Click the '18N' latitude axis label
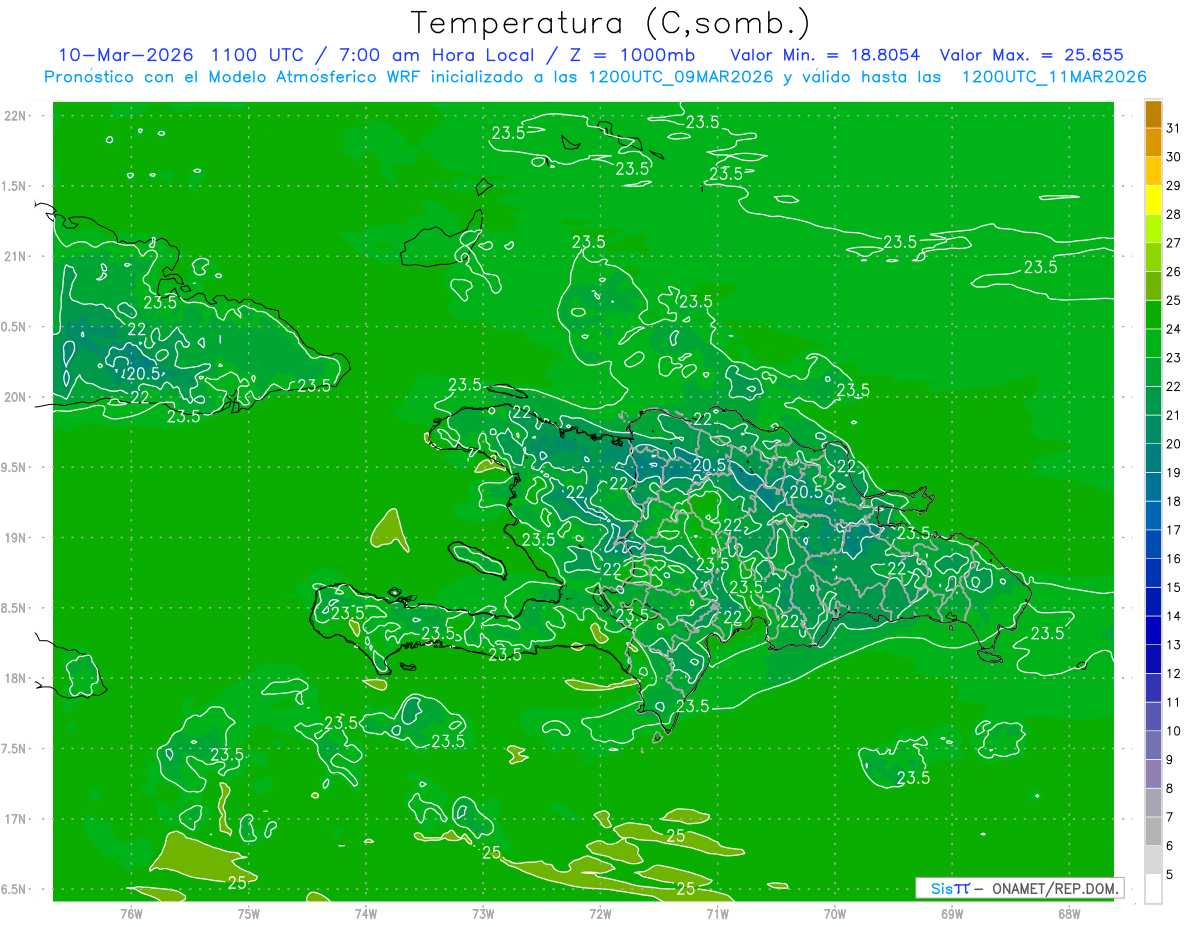The width and height of the screenshot is (1200, 927). 16,678
